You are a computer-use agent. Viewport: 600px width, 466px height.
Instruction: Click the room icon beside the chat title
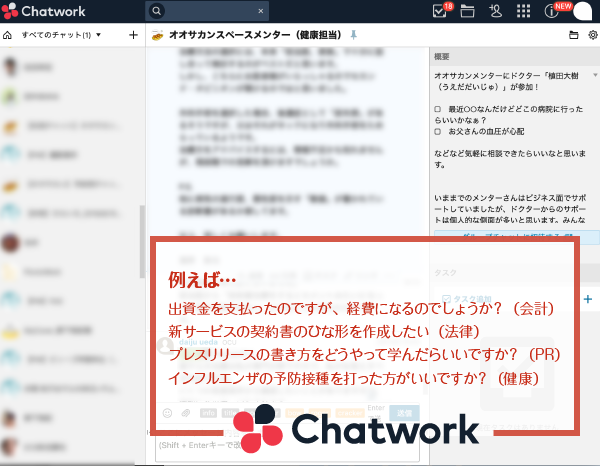[x=158, y=35]
